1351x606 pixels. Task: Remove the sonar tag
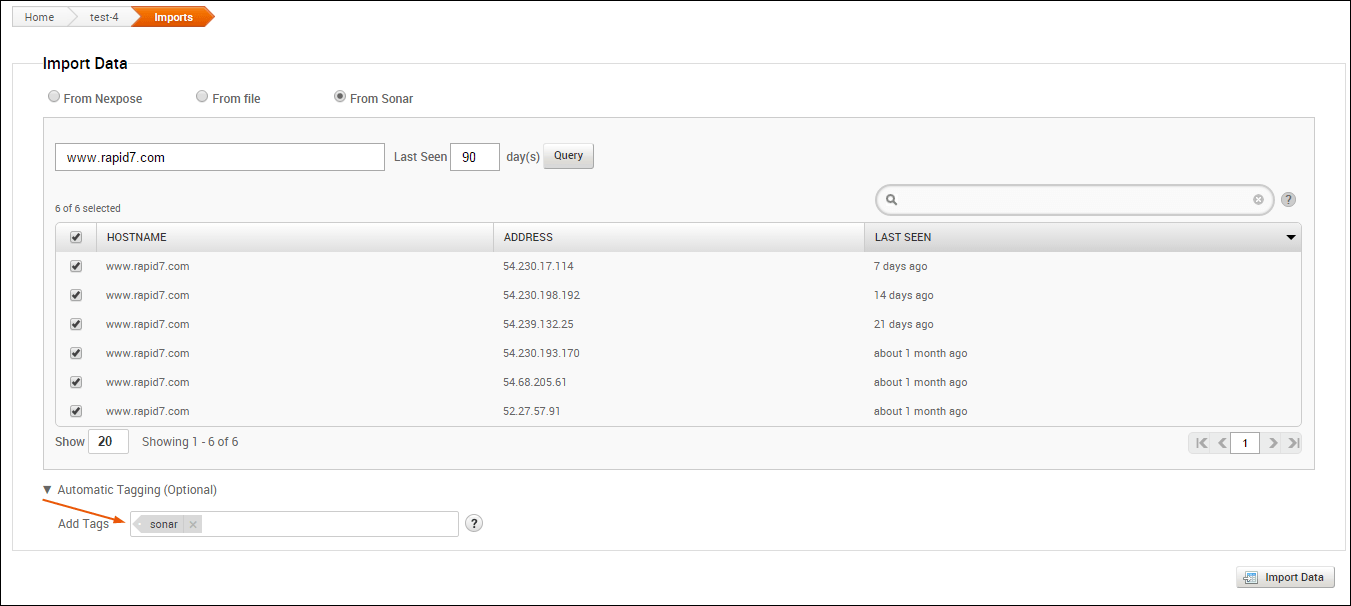193,524
